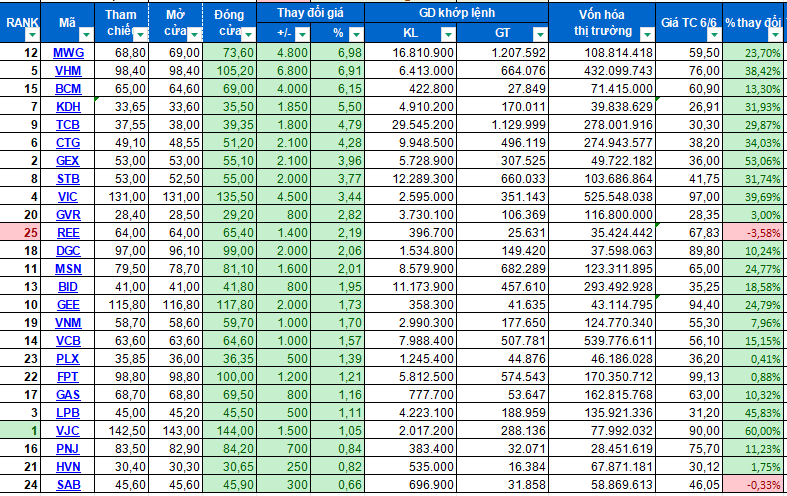787x496 pixels.
Task: Open the Mã column filter dropdown
Action: [x=86, y=35]
